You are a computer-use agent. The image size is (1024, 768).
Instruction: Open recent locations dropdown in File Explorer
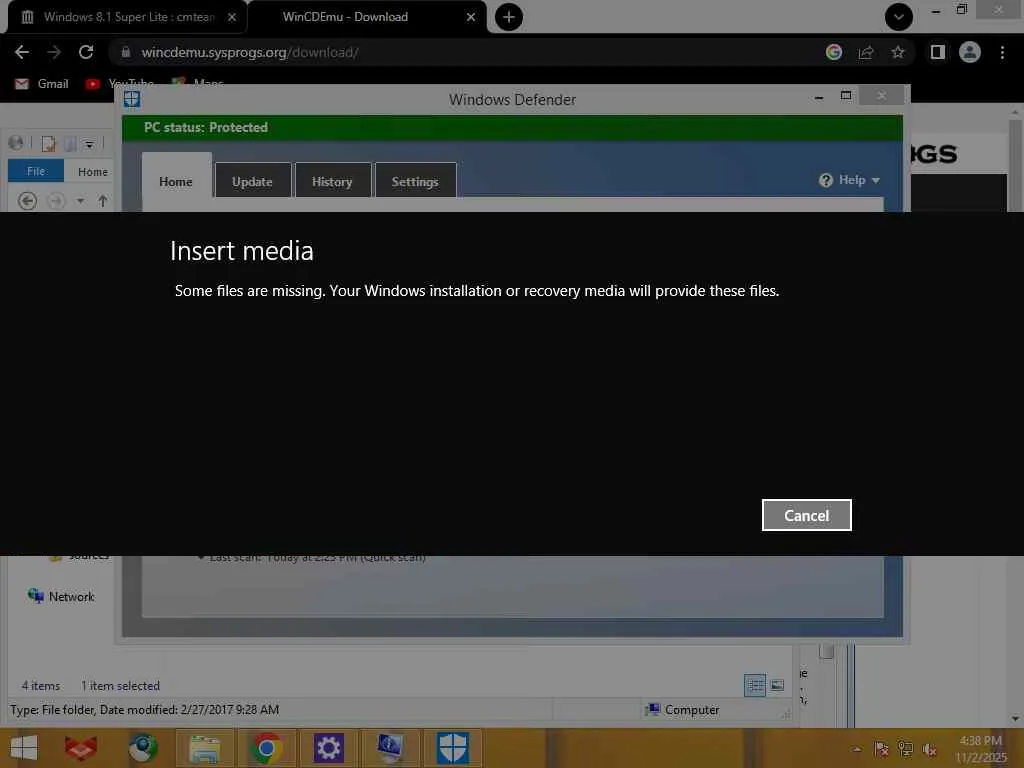point(80,201)
